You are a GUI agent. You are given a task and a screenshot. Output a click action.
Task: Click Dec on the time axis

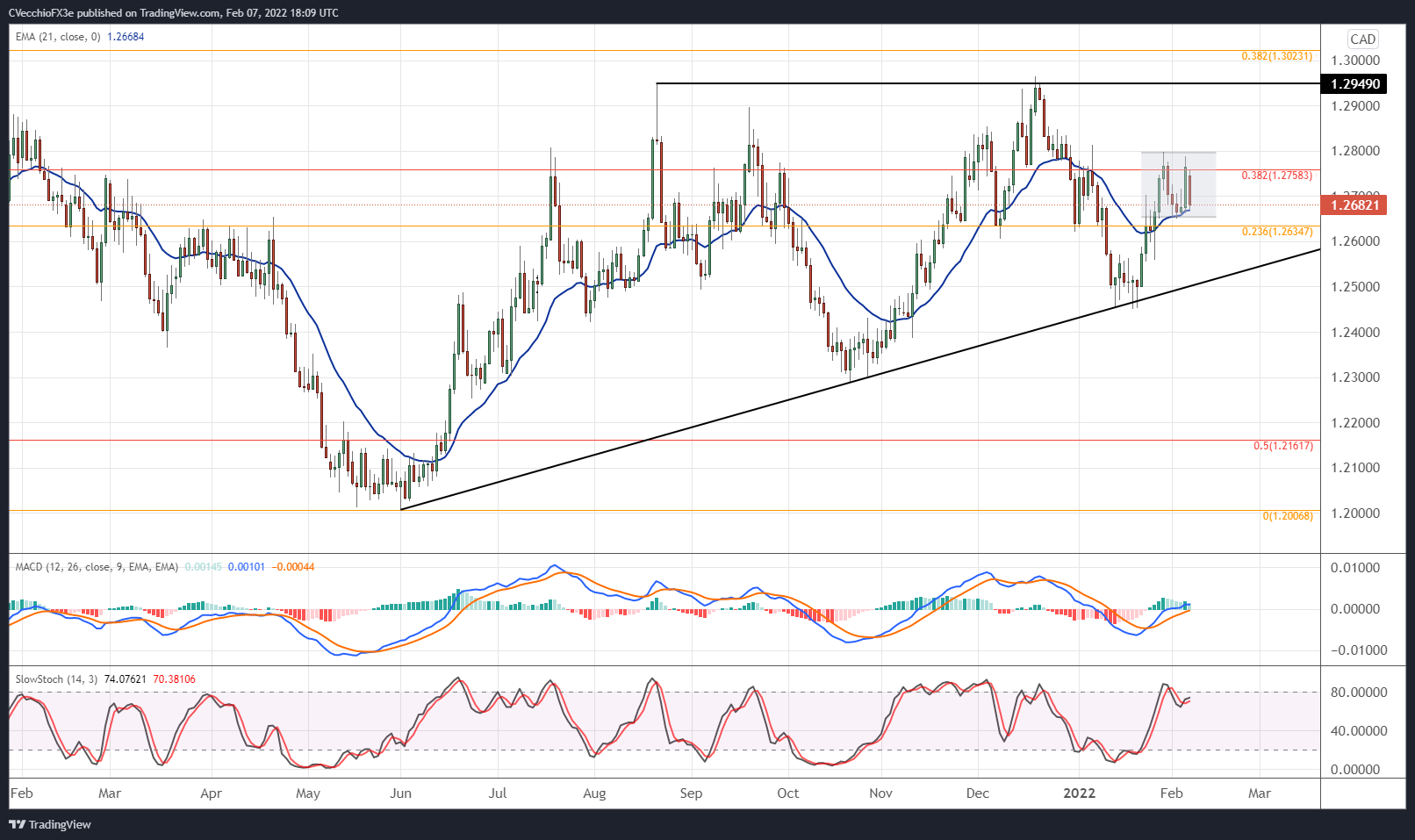(x=977, y=793)
